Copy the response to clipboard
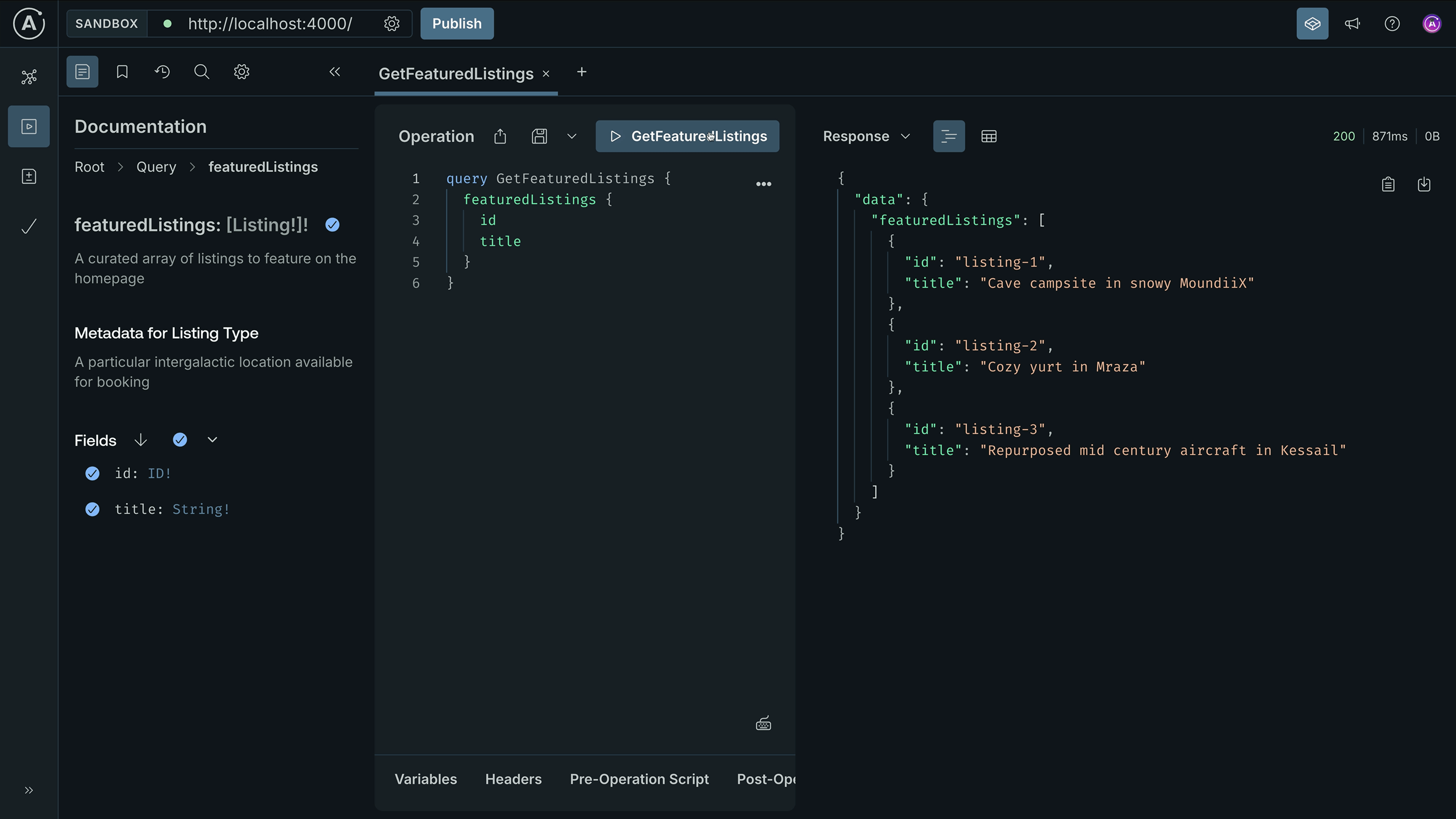 point(1388,184)
